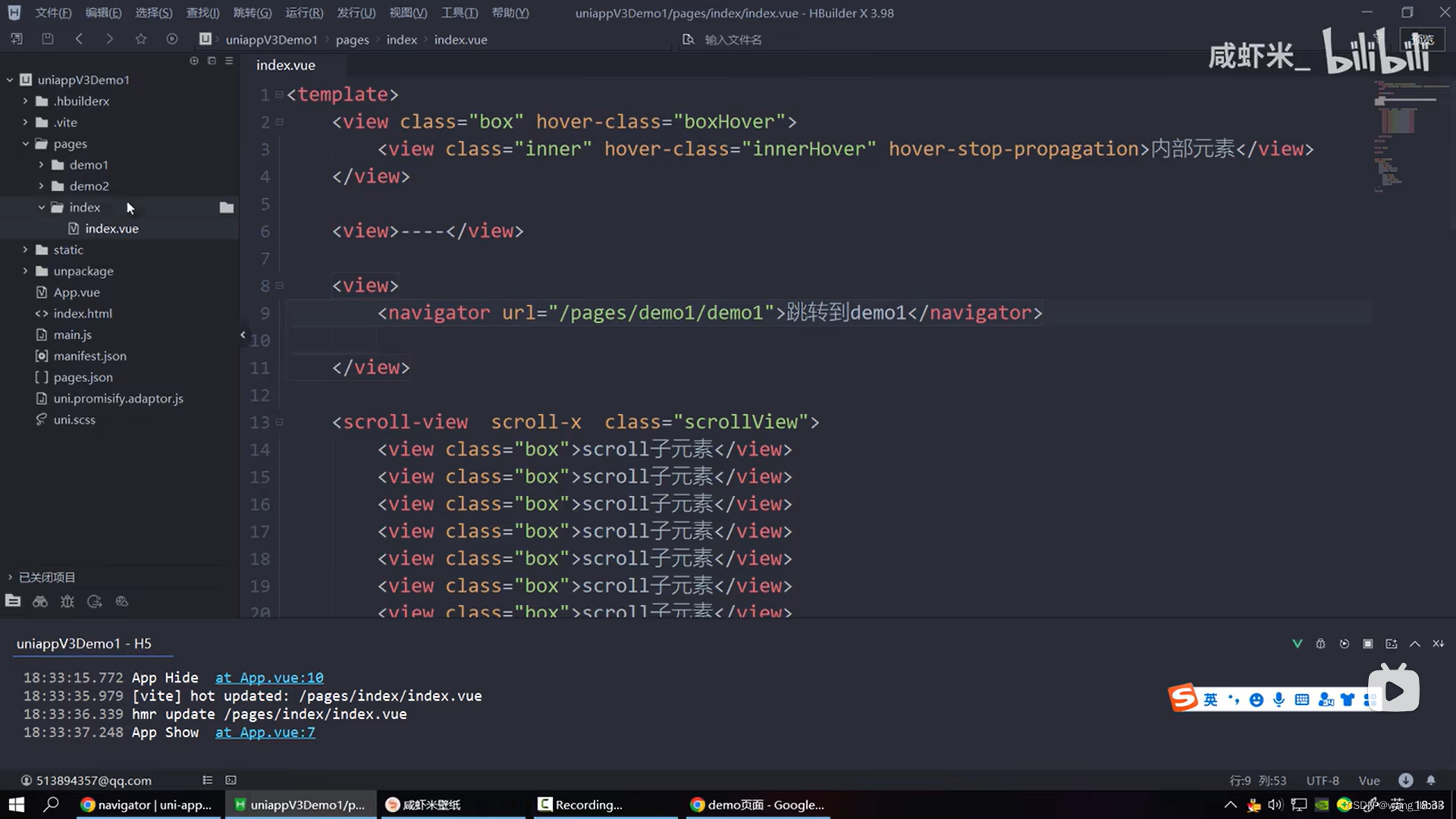The width and height of the screenshot is (1456, 819).
Task: Open the 文件(F) menu
Action: click(x=53, y=13)
